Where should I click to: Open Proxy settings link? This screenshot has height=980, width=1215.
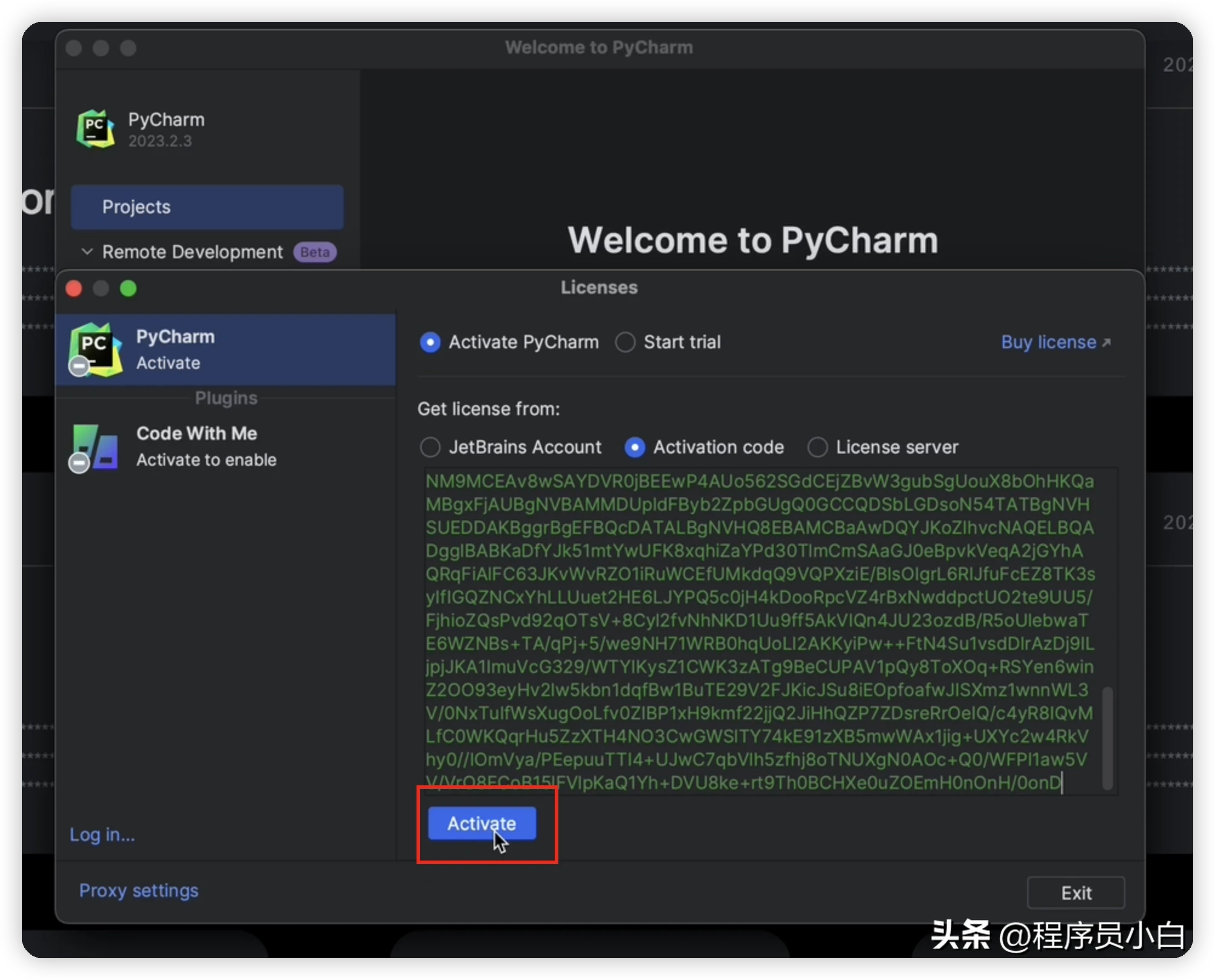tap(139, 890)
